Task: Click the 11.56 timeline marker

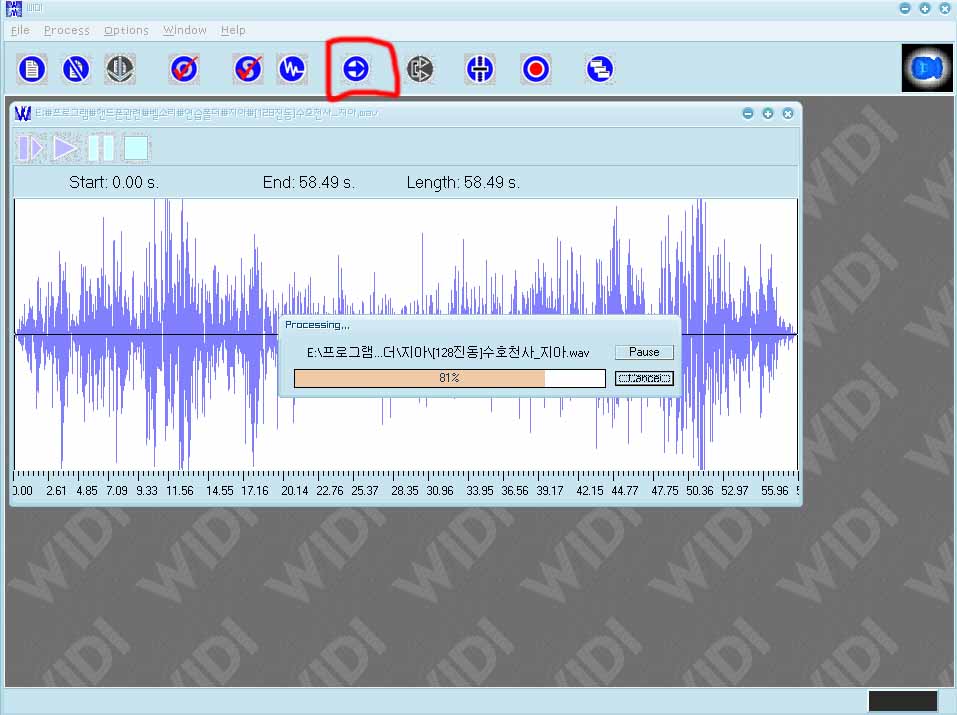Action: [x=179, y=490]
